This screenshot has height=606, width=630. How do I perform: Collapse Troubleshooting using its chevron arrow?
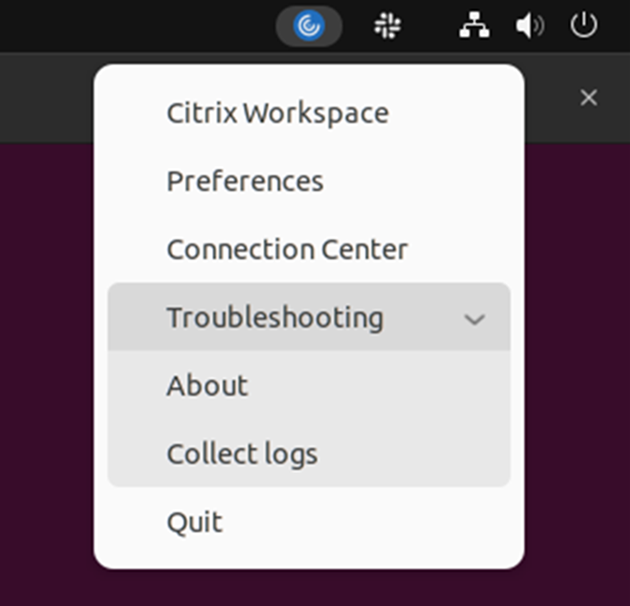pyautogui.click(x=475, y=319)
